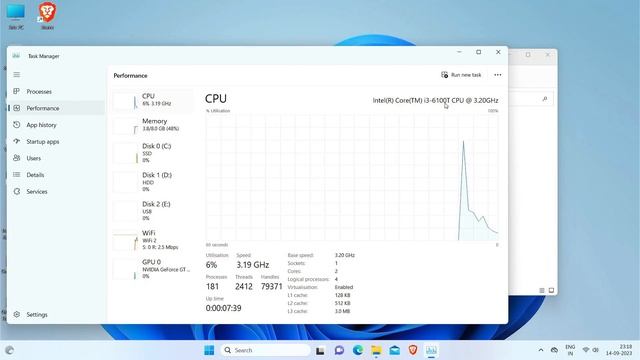Image resolution: width=640 pixels, height=360 pixels.
Task: Launch Microsoft Edge from taskbar
Action: (x=358, y=350)
